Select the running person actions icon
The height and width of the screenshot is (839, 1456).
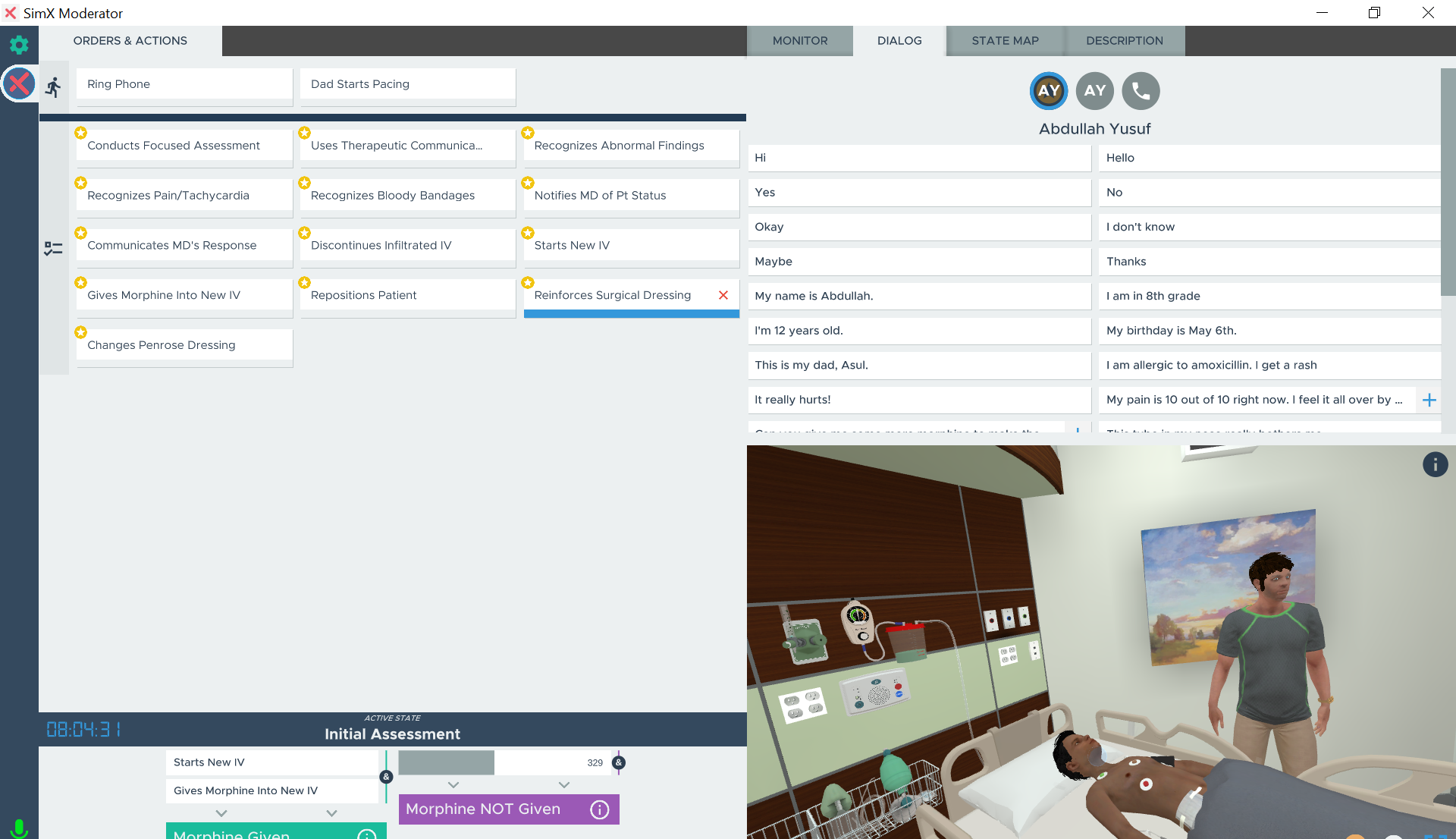[x=53, y=87]
